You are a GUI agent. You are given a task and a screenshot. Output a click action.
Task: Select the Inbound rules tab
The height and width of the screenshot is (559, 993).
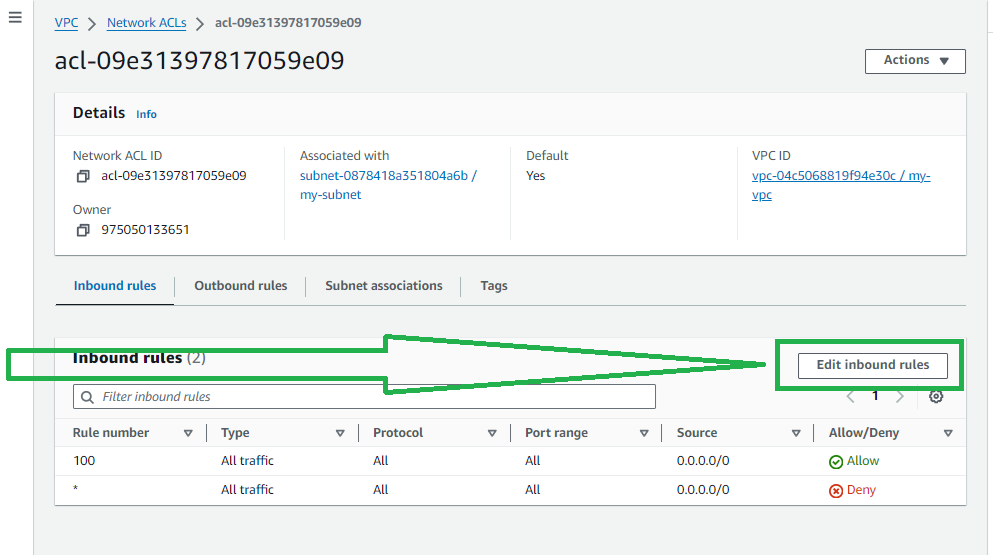(115, 286)
